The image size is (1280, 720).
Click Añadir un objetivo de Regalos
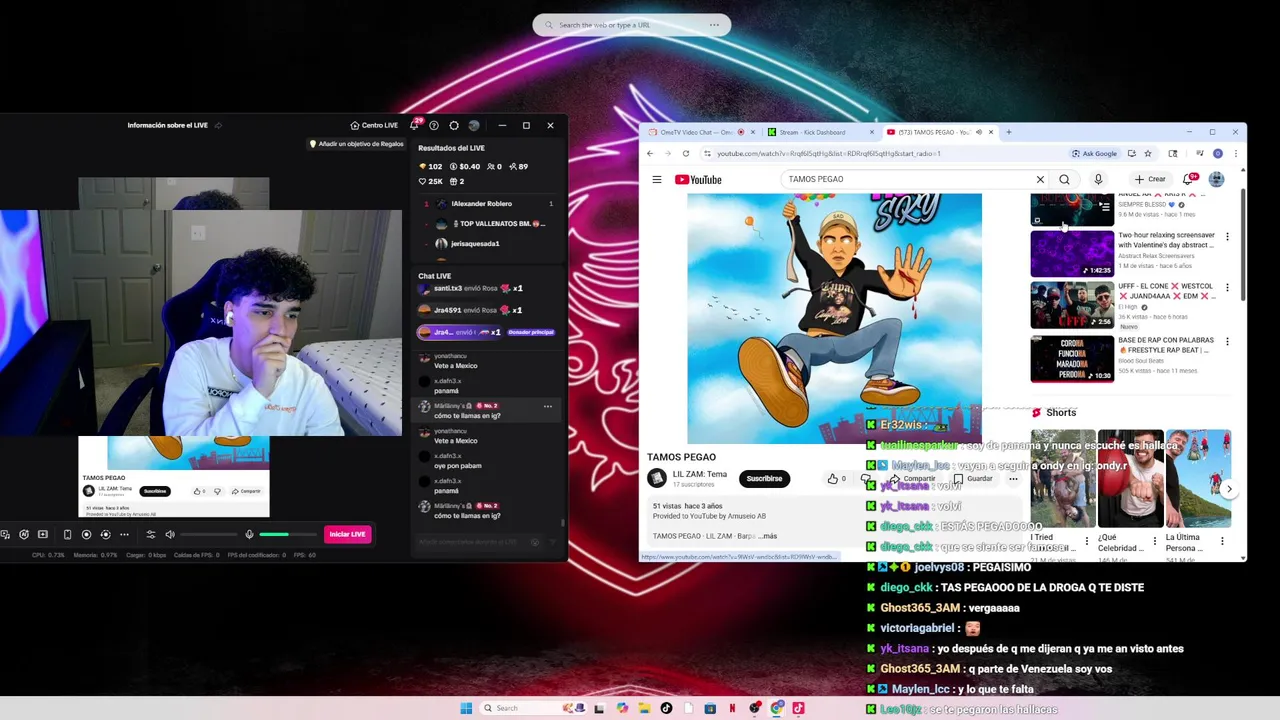click(x=356, y=144)
